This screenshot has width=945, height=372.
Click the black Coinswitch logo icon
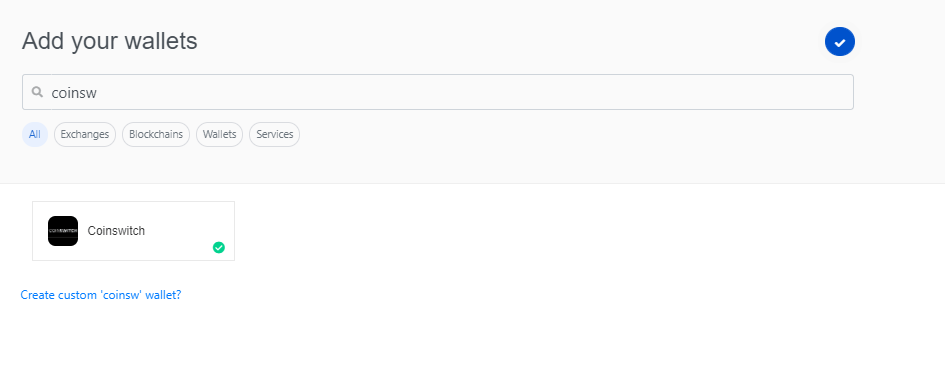click(x=63, y=231)
